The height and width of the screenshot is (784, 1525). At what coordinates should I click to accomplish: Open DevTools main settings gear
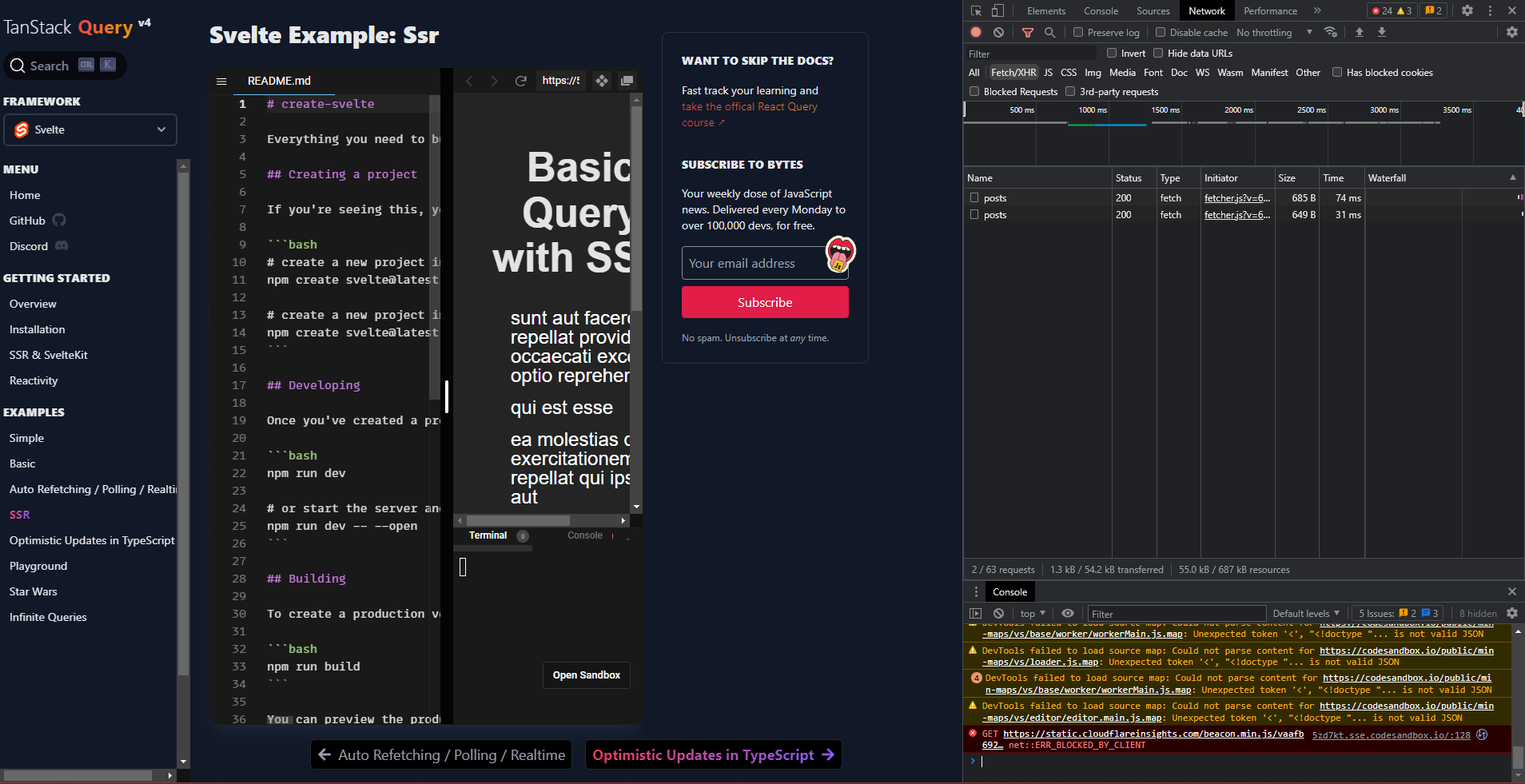tap(1467, 10)
